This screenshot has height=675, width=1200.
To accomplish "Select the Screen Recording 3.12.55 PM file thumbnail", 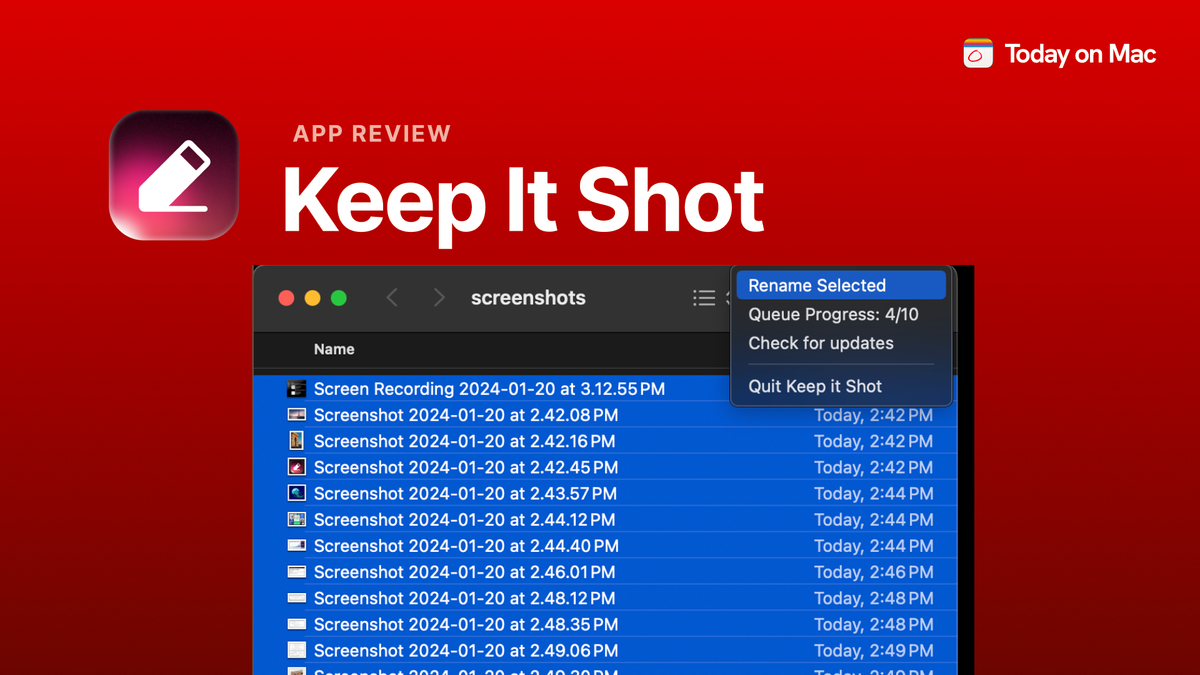I will [296, 389].
